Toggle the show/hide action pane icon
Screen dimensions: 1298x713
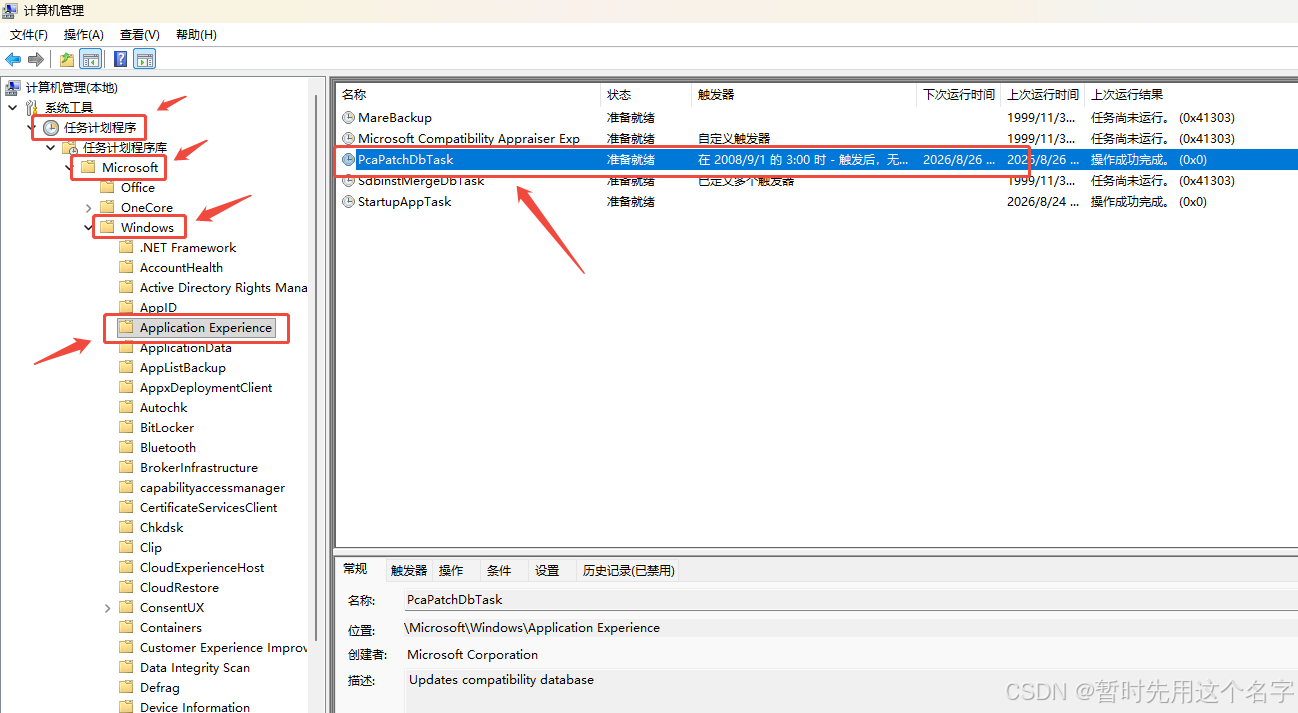click(144, 59)
